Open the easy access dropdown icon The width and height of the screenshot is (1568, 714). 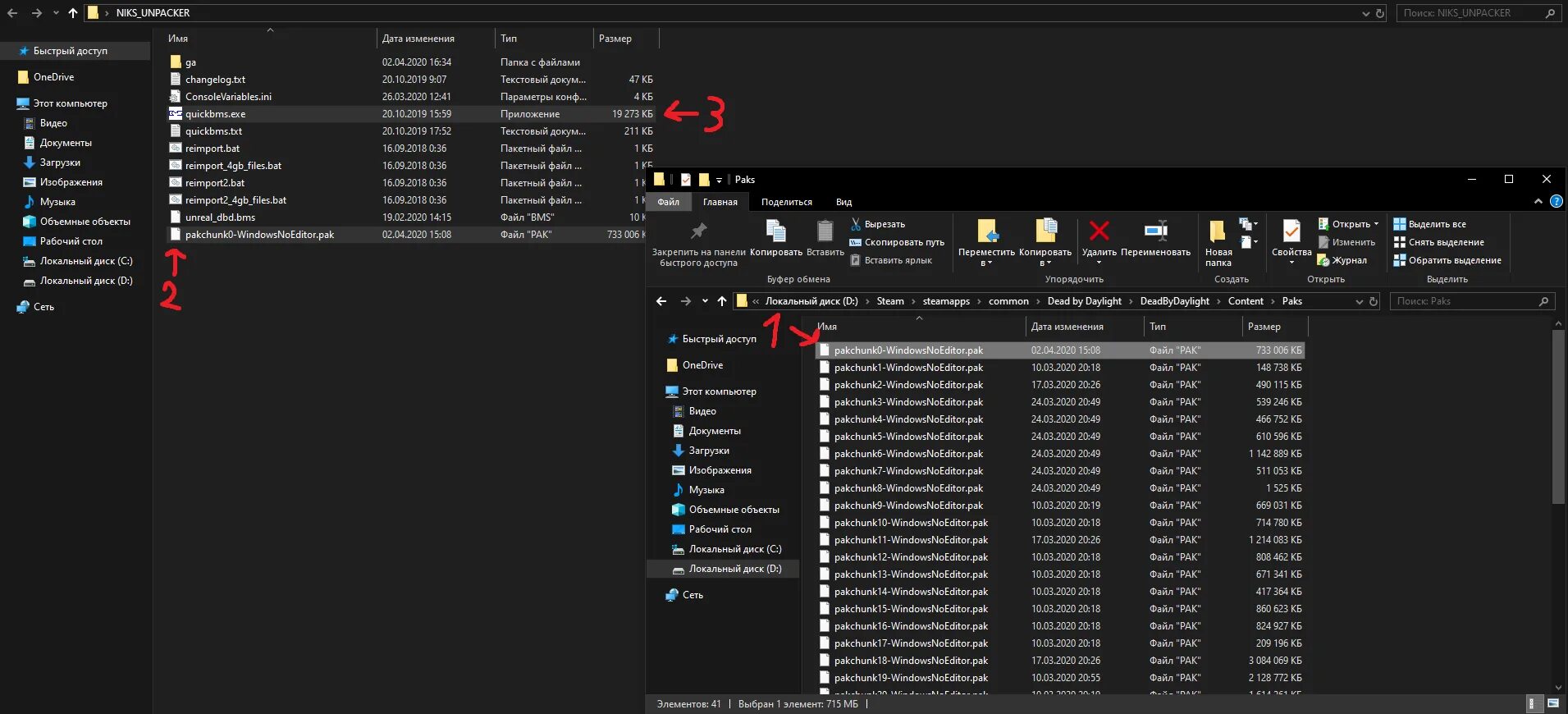point(1248,242)
